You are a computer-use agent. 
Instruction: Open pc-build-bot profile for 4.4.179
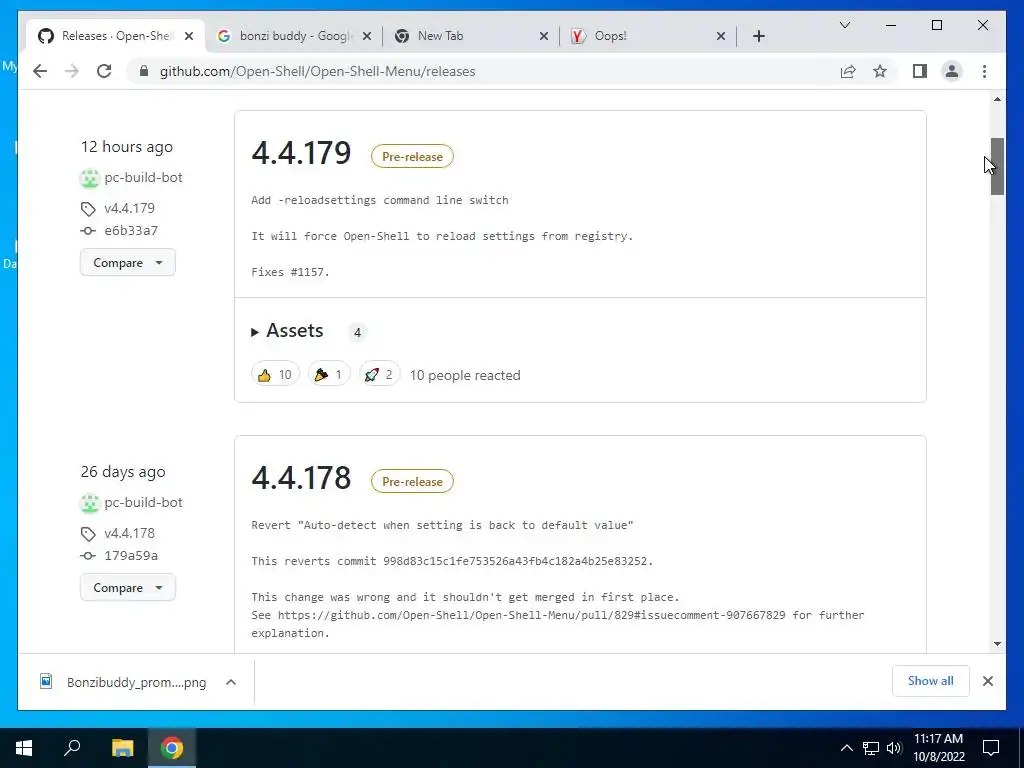pyautogui.click(x=143, y=178)
